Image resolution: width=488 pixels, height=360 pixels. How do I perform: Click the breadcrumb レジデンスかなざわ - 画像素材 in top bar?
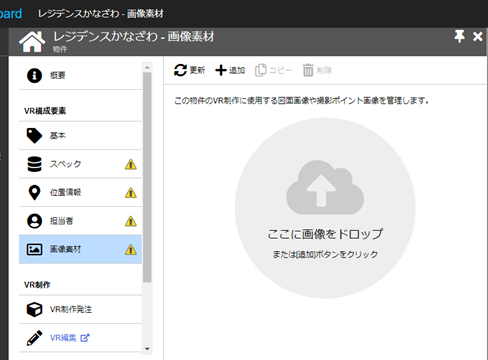[101, 14]
